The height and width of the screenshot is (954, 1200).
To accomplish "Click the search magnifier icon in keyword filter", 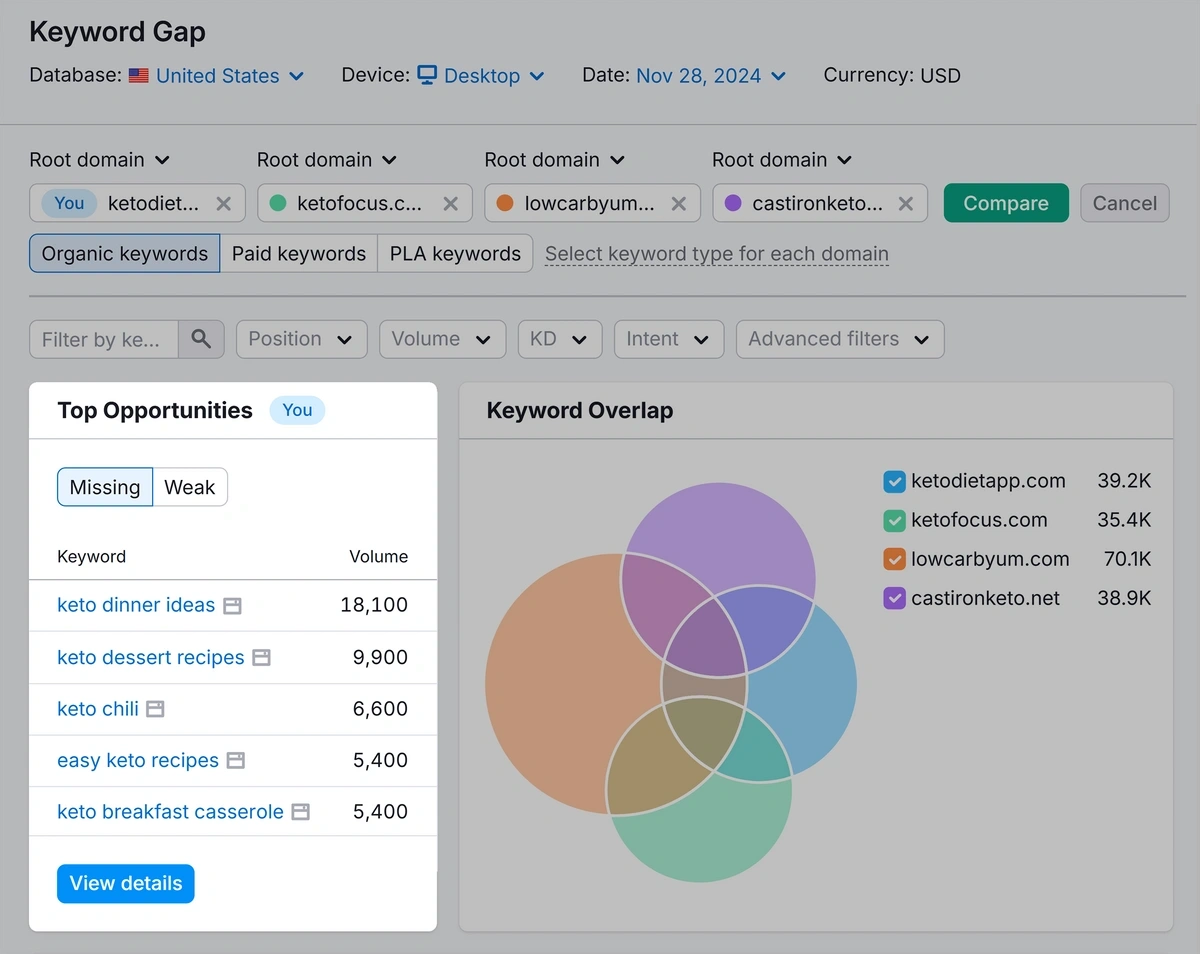I will coord(201,339).
